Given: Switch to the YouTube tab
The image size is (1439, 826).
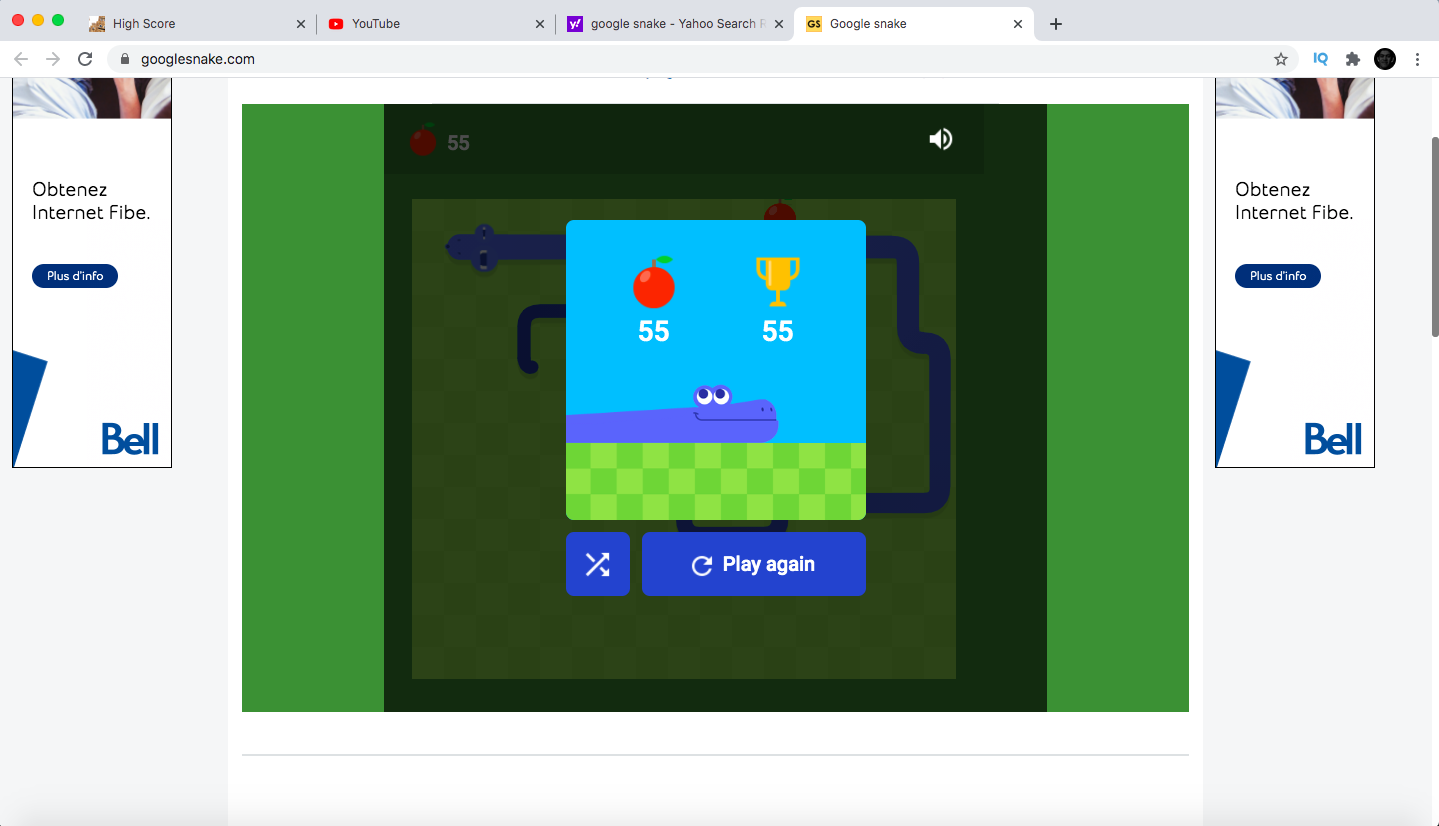Looking at the screenshot, I should [436, 24].
